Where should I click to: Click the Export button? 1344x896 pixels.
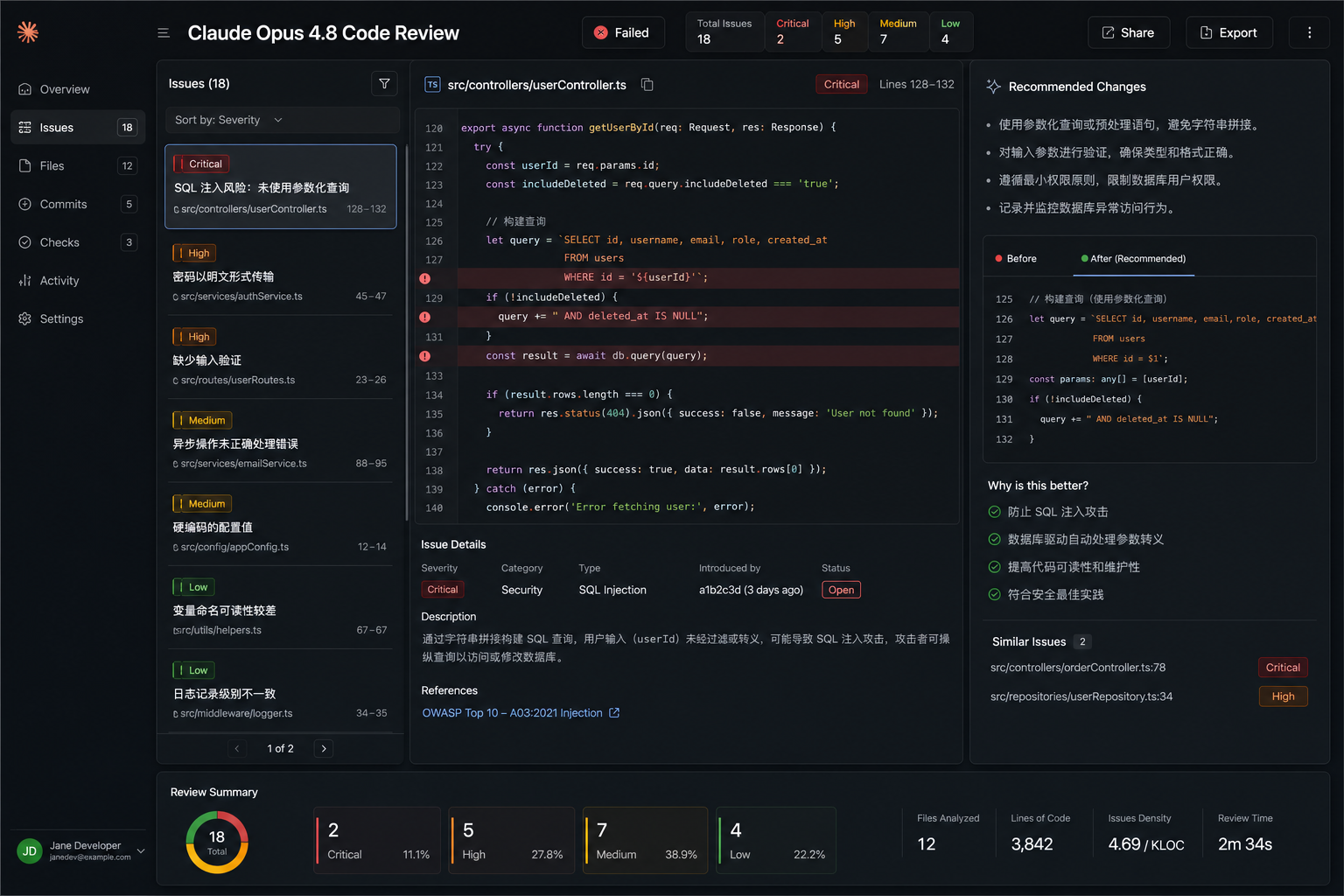click(1228, 33)
